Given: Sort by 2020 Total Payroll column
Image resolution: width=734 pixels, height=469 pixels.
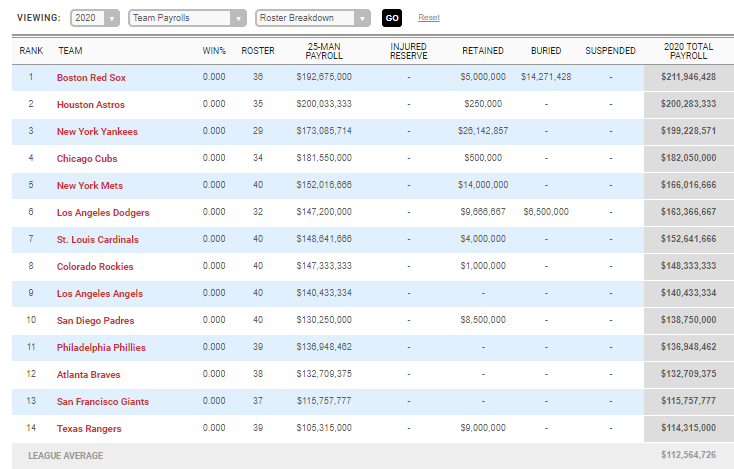Looking at the screenshot, I should coord(688,50).
